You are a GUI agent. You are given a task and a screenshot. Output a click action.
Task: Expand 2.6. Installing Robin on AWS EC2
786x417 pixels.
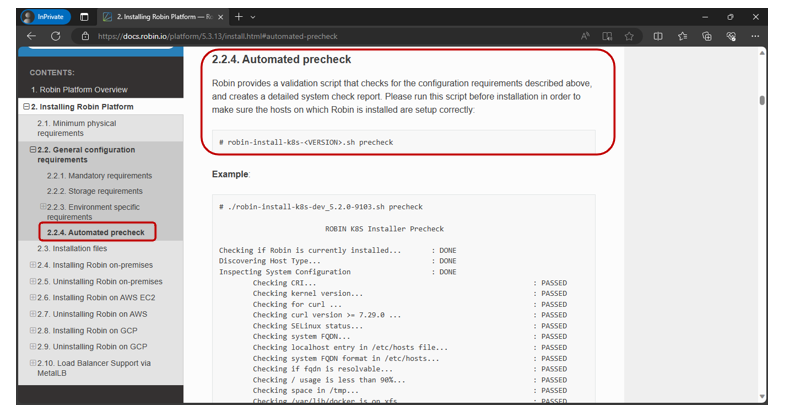tap(33, 297)
